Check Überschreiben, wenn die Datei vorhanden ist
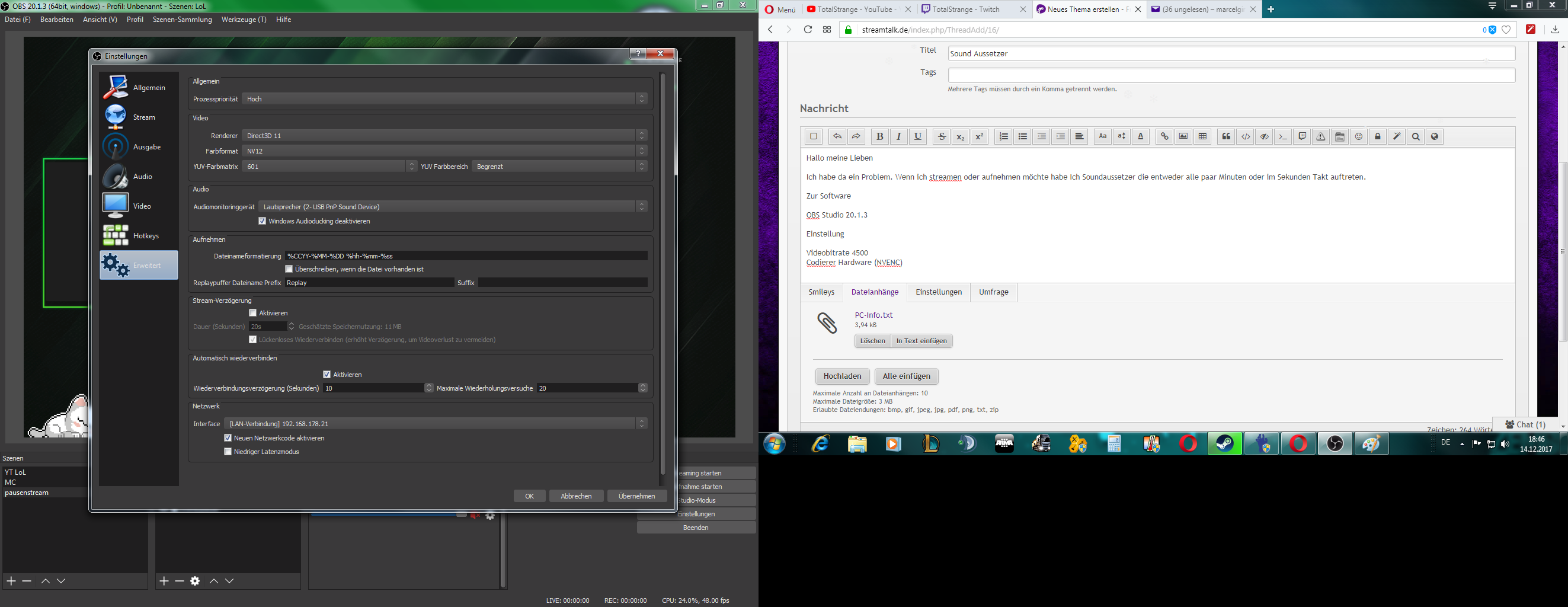Viewport: 1568px width, 607px height. pyautogui.click(x=289, y=269)
